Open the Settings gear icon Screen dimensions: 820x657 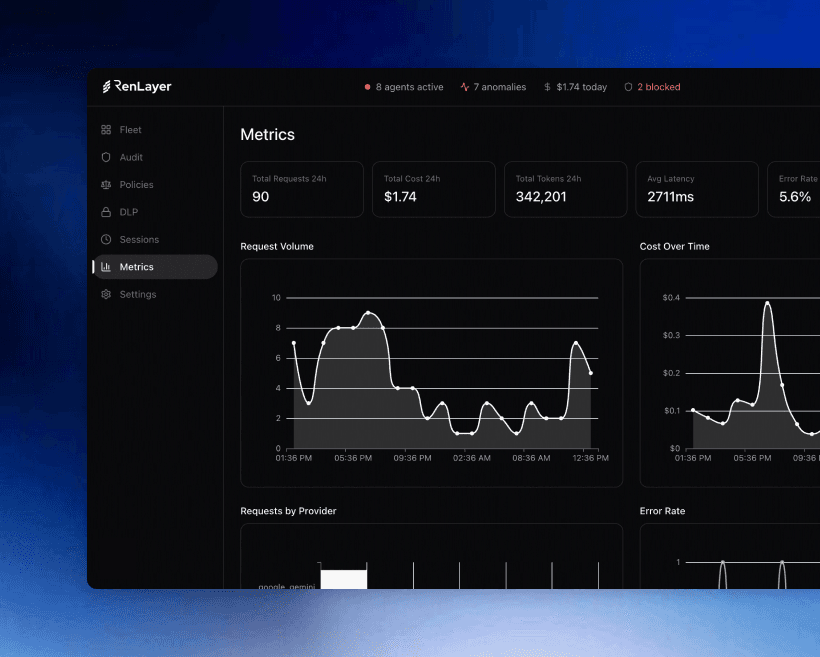(x=105, y=294)
